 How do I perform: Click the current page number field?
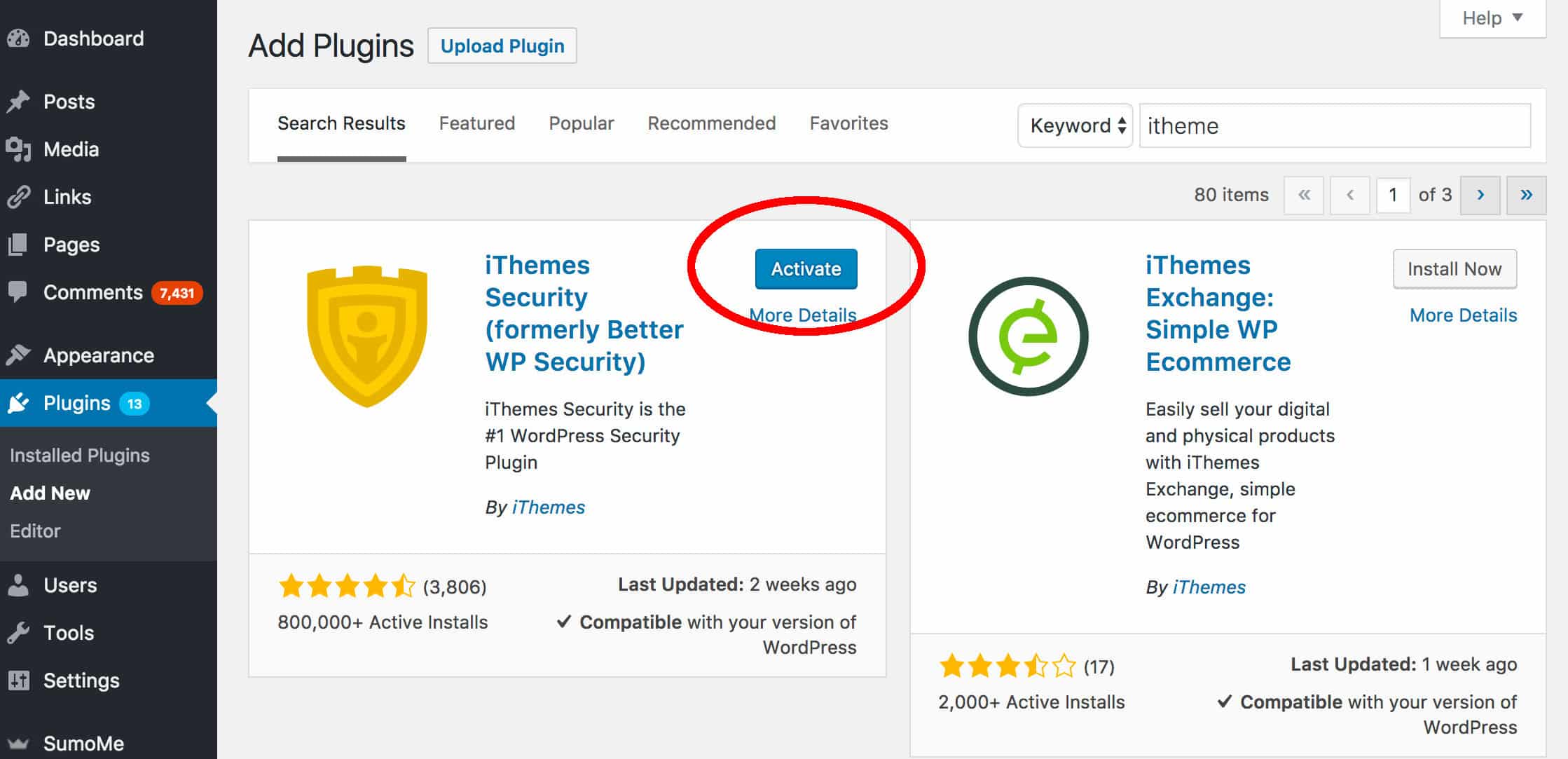click(x=1393, y=195)
